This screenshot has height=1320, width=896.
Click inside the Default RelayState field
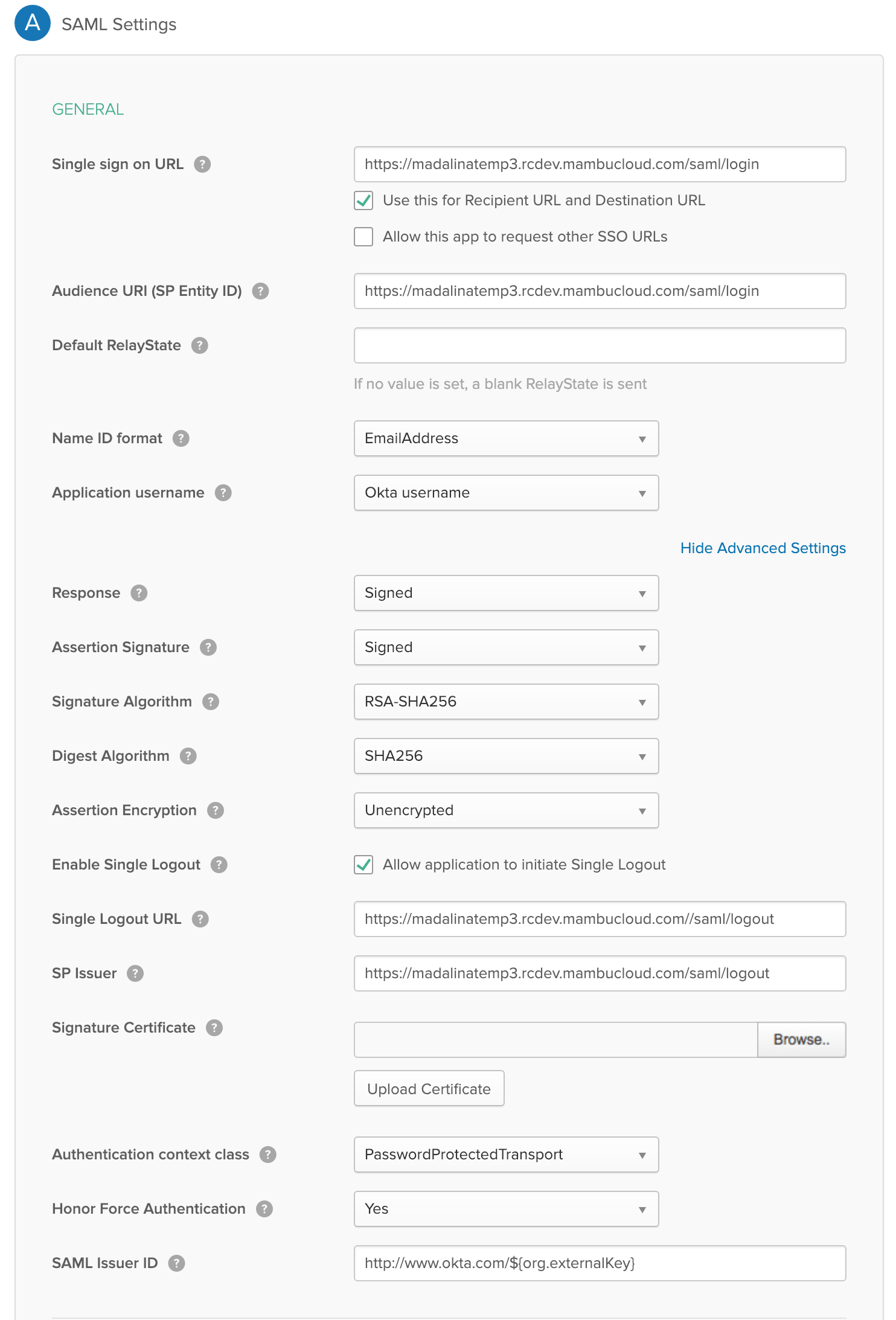pyautogui.click(x=600, y=345)
